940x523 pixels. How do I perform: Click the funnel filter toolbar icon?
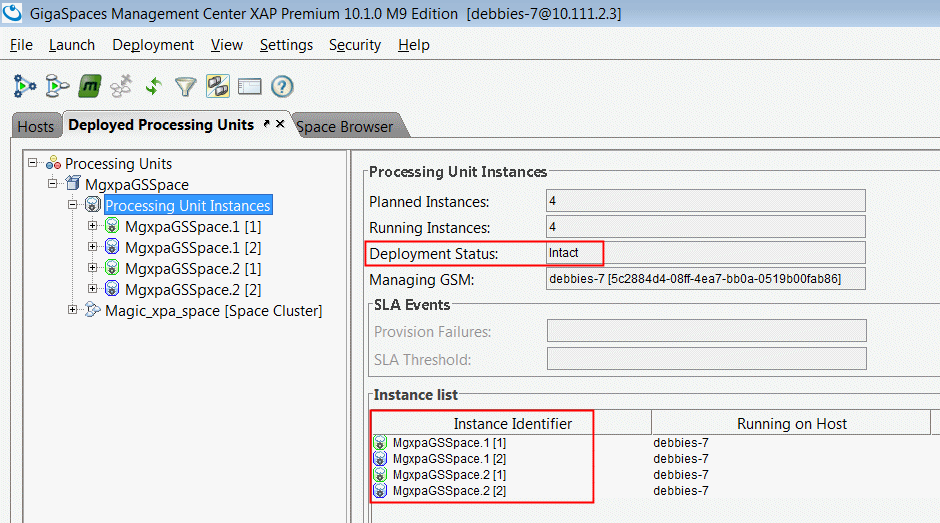tap(185, 87)
